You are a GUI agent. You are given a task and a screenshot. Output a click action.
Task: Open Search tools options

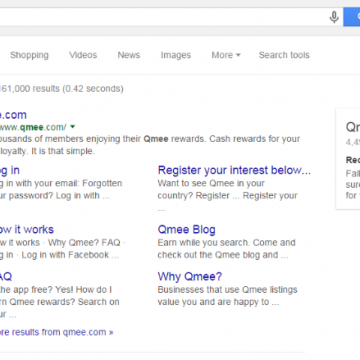pos(284,55)
